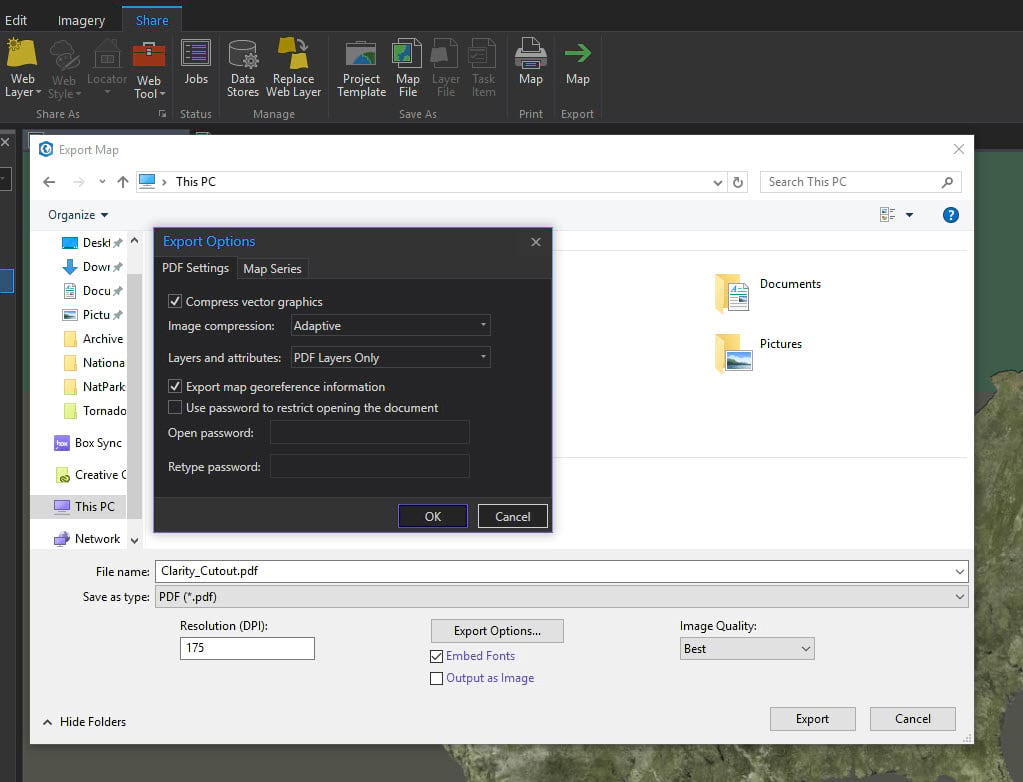The height and width of the screenshot is (782, 1023).
Task: Open the Image compression dropdown
Action: pos(390,325)
